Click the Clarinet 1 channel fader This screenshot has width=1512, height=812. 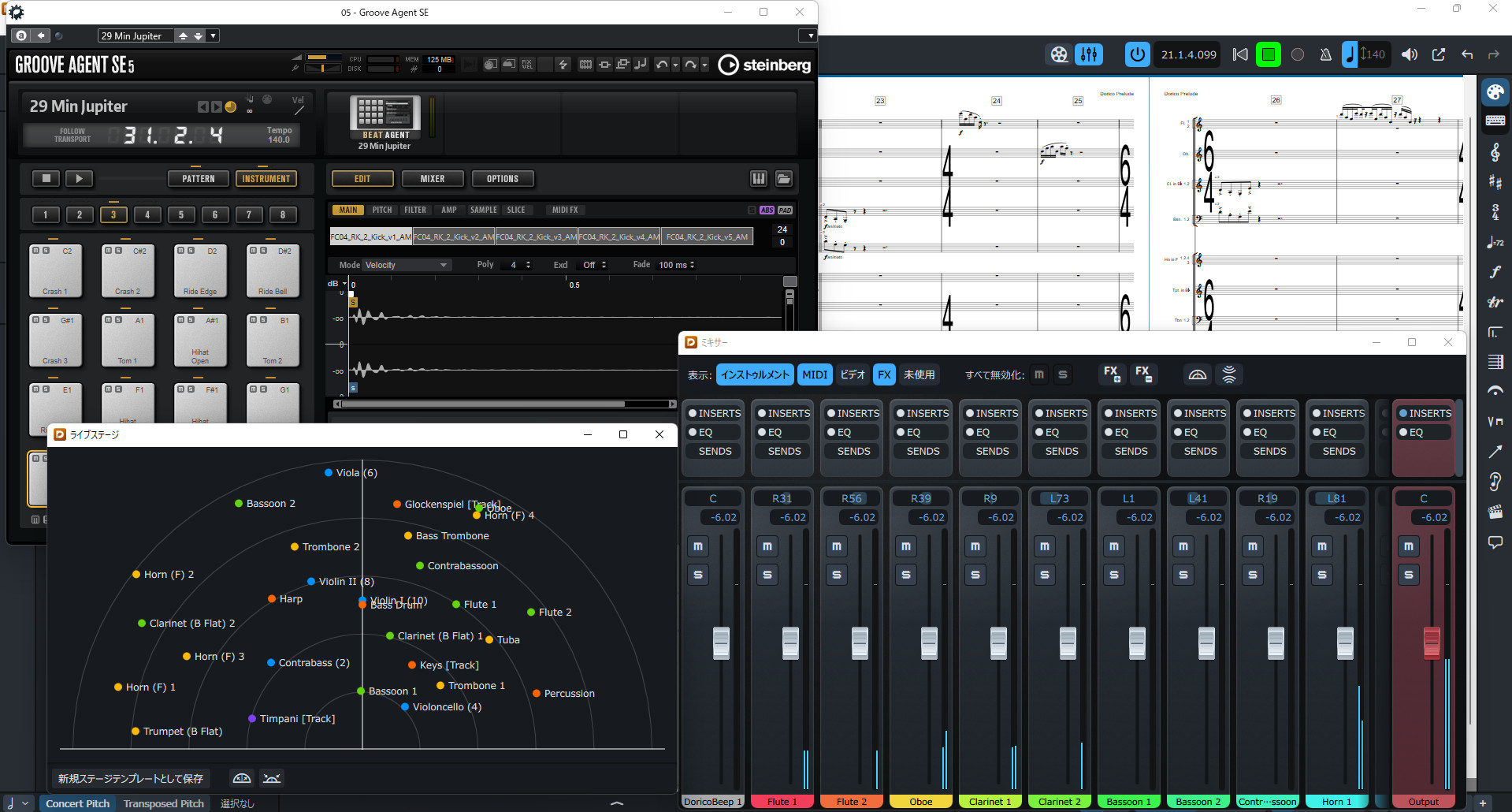coord(998,643)
